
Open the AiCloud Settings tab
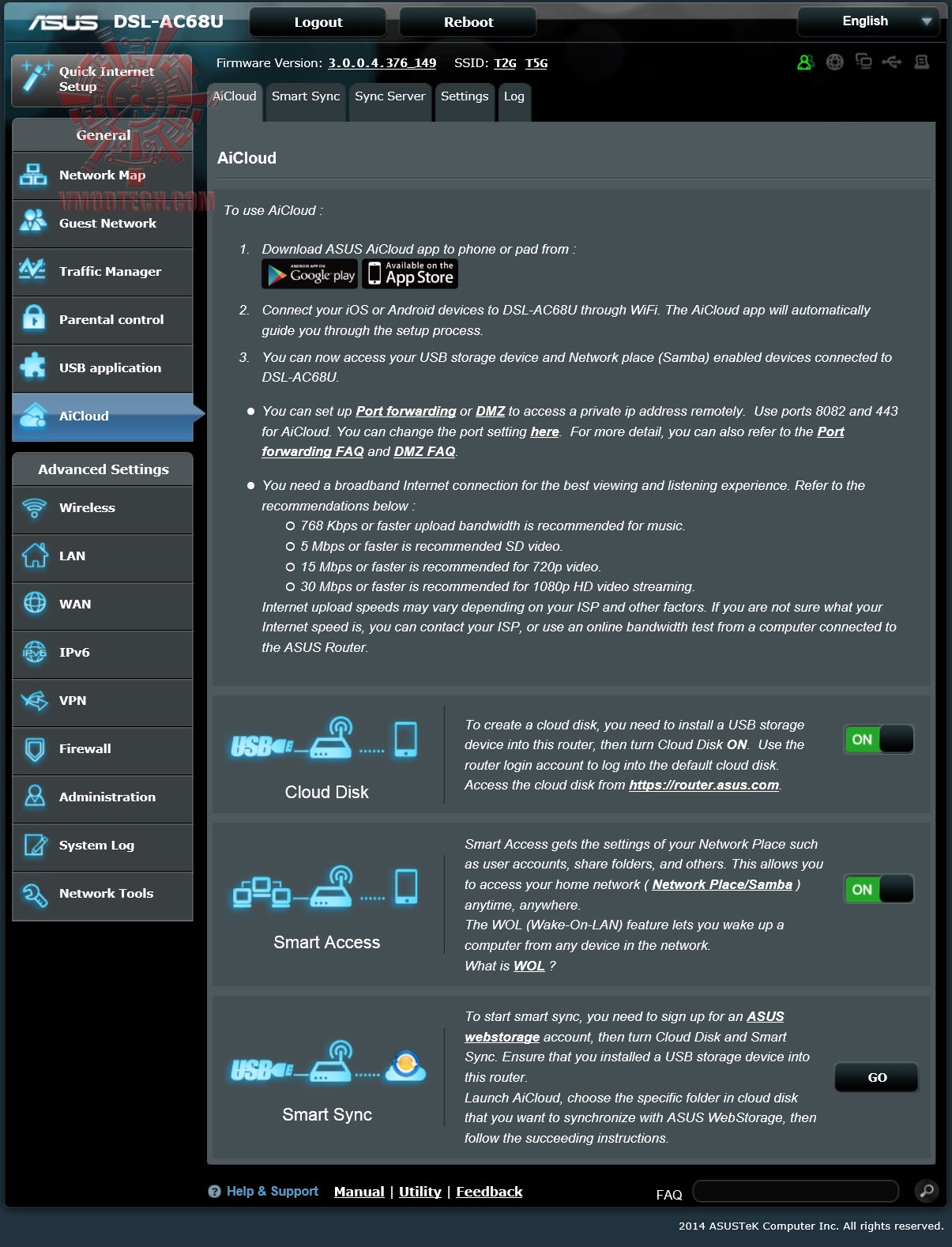tap(465, 102)
